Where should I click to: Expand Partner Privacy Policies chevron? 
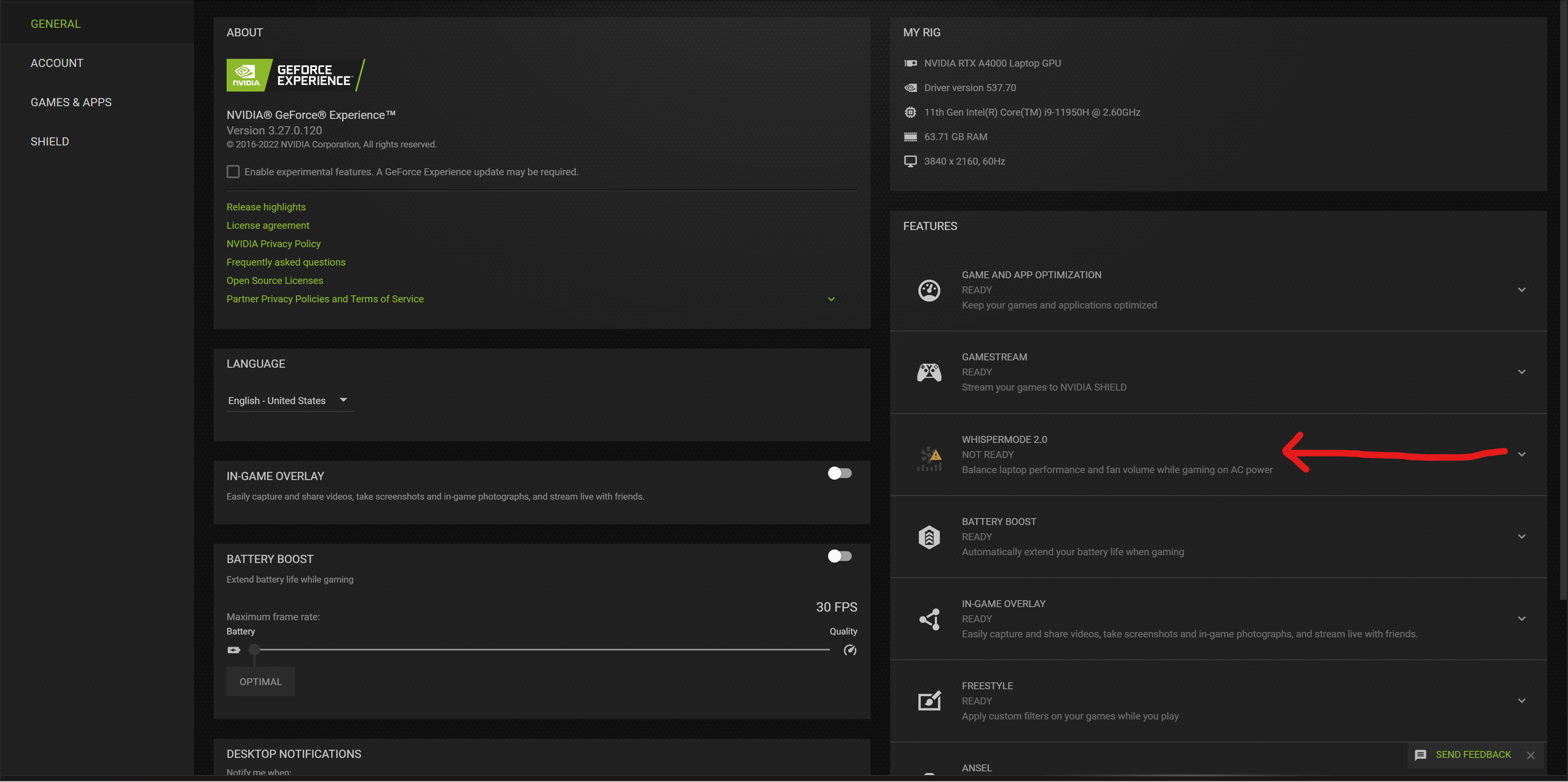tap(831, 299)
